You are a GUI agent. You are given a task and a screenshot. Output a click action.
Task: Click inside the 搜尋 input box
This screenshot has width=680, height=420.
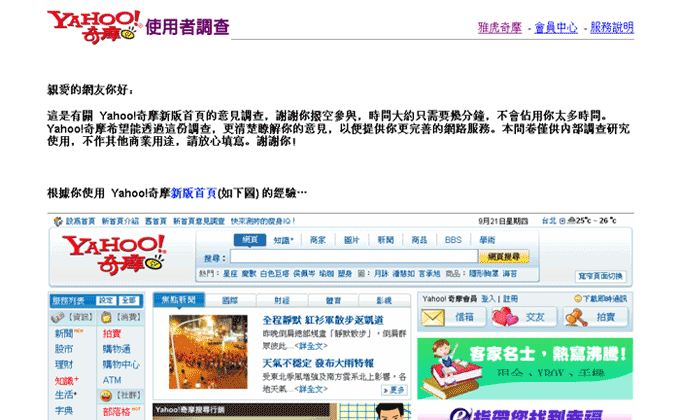coord(353,256)
